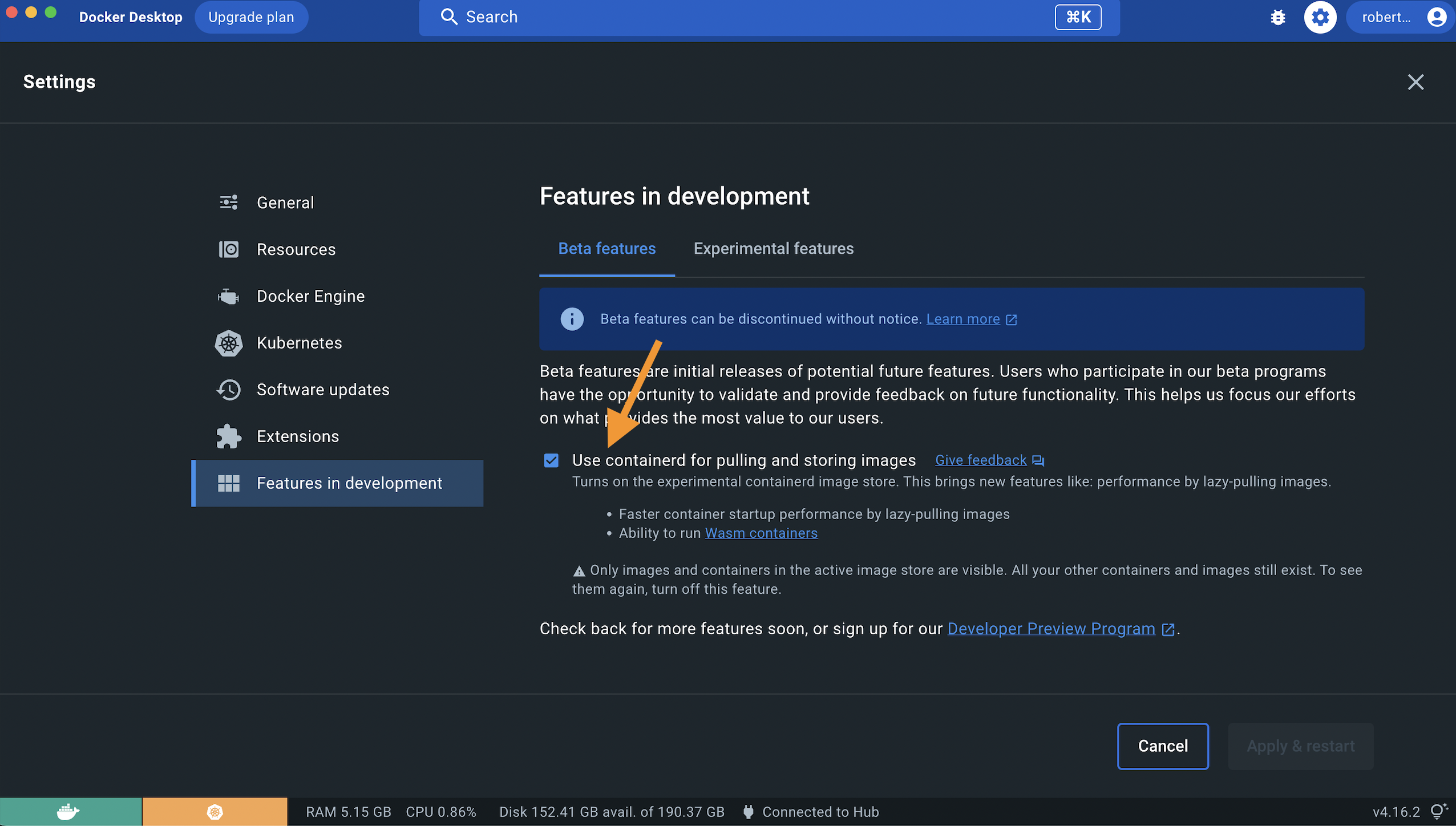Click the Upgrade plan button
Image resolution: width=1456 pixels, height=826 pixels.
coord(251,18)
